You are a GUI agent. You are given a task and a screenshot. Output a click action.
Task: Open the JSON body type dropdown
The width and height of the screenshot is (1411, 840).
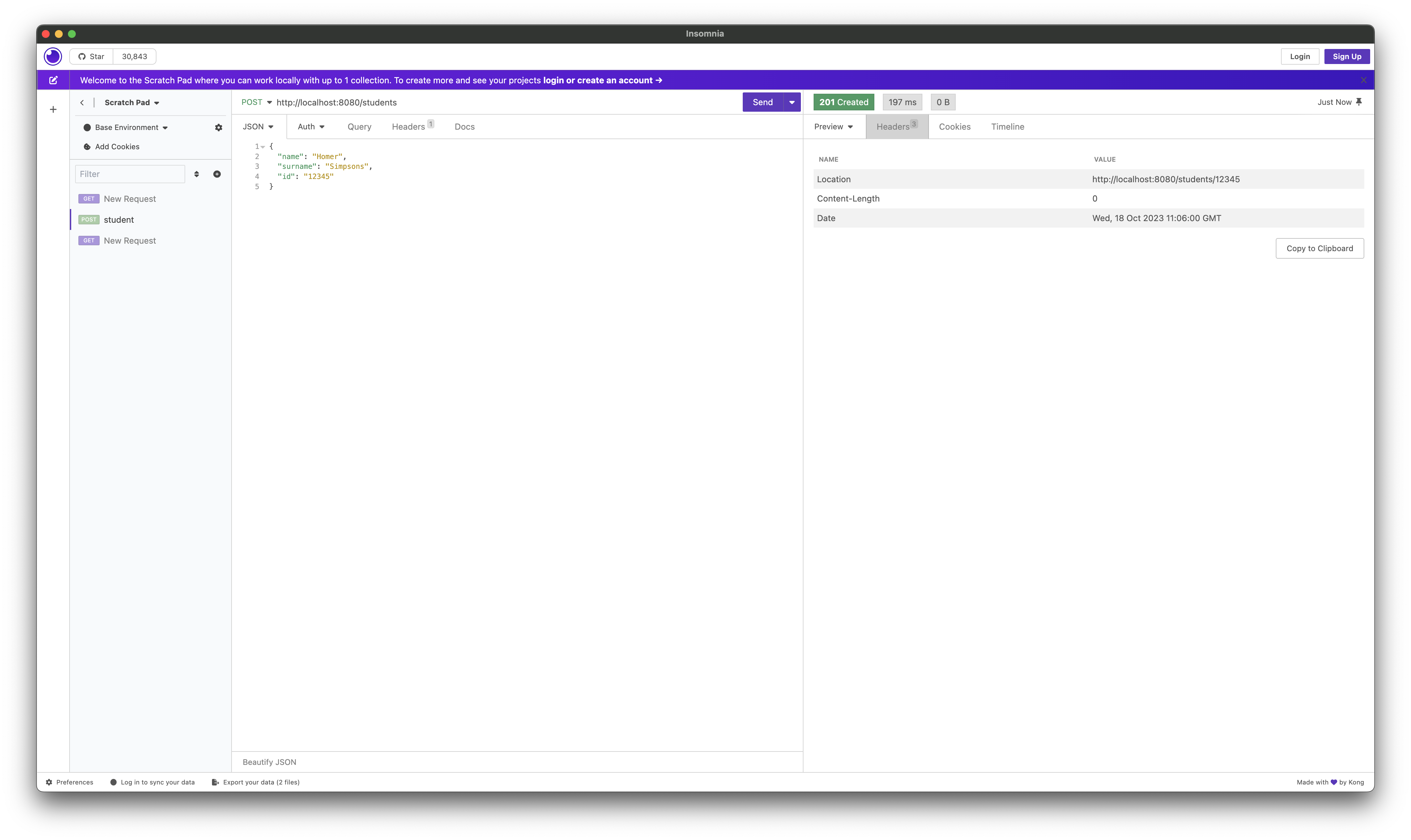pyautogui.click(x=258, y=127)
